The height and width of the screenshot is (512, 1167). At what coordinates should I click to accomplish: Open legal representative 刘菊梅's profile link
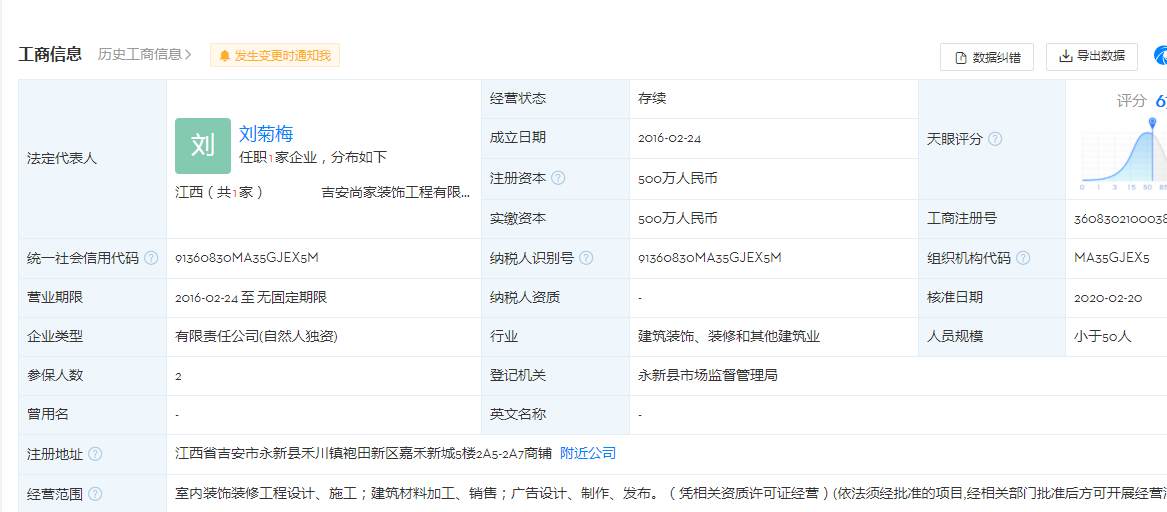(266, 134)
